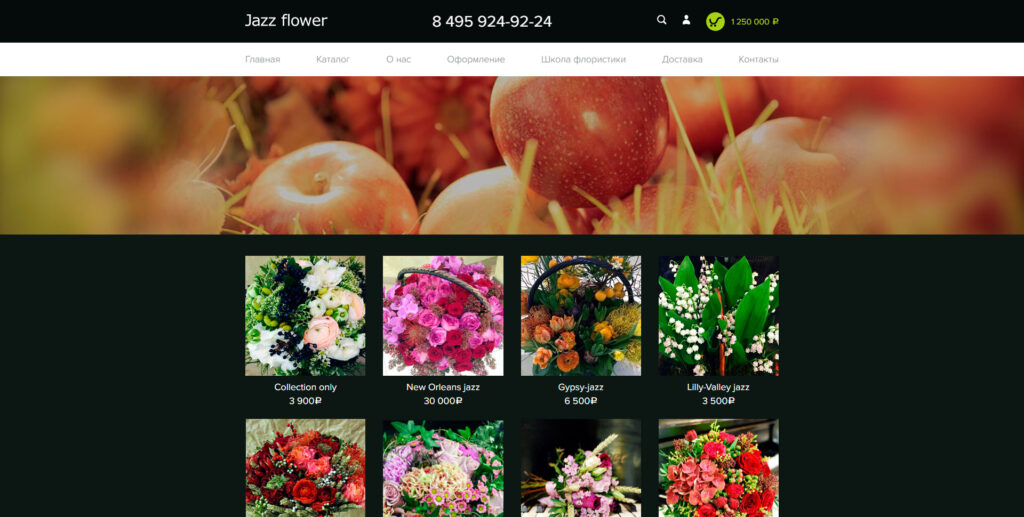Open the Gypsy-jazz bouquet photo
Screen dimensions: 1024x517
(x=581, y=315)
